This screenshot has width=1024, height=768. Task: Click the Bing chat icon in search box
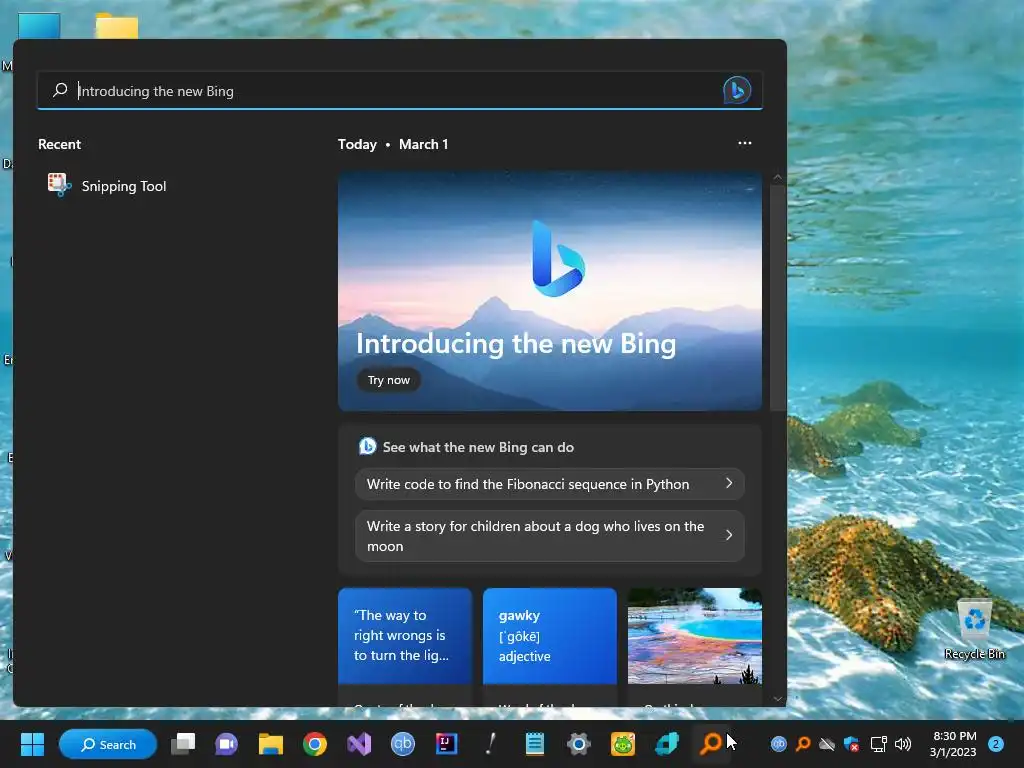(x=737, y=90)
